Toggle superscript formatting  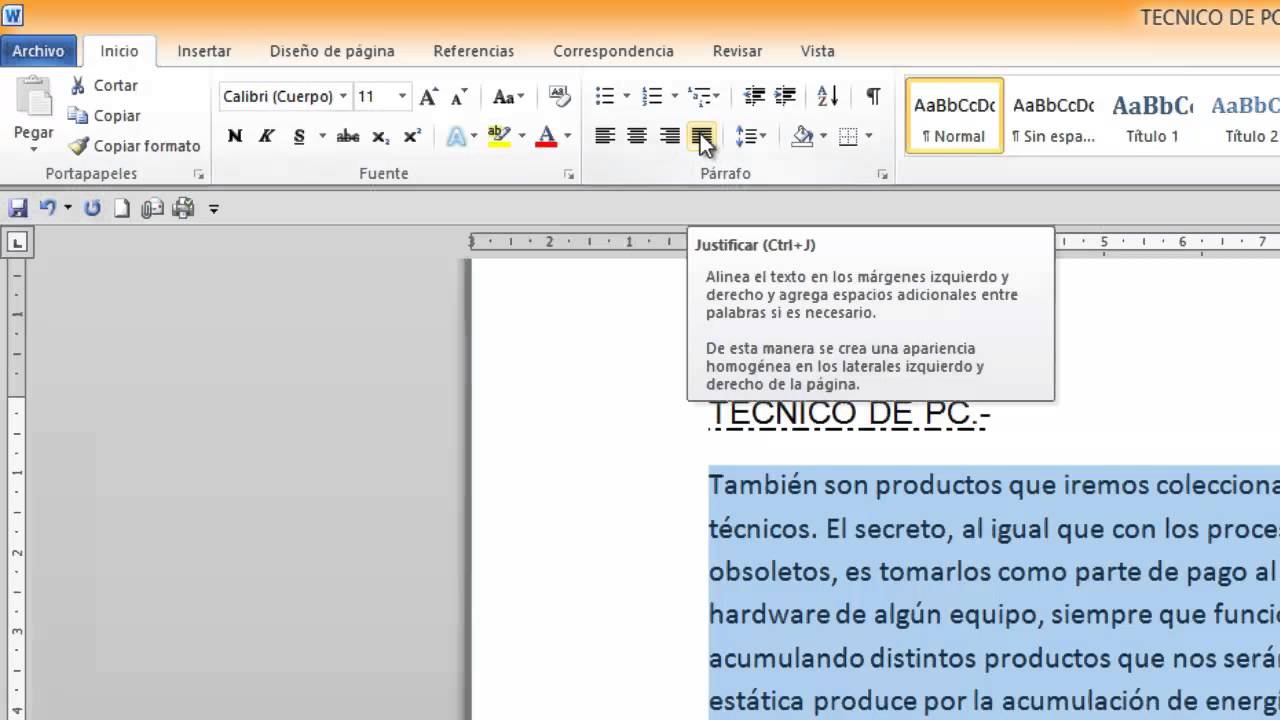pos(412,136)
